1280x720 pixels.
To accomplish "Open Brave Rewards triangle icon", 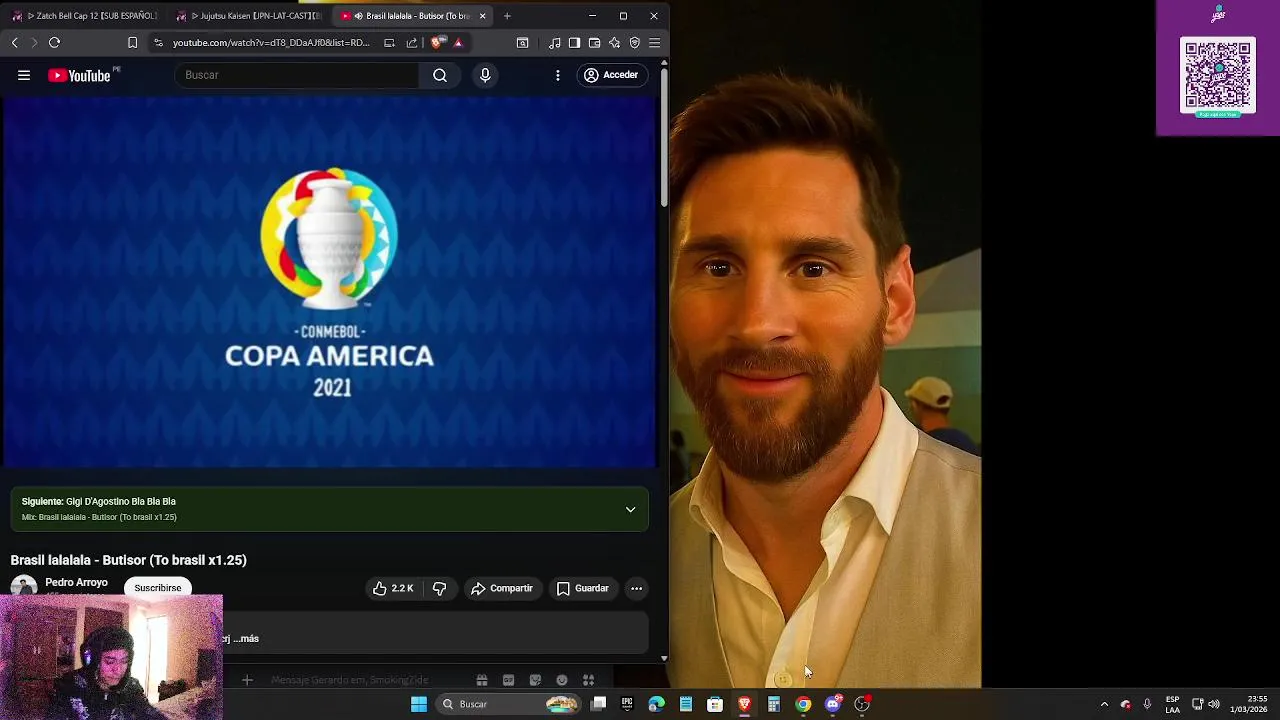I will point(458,43).
